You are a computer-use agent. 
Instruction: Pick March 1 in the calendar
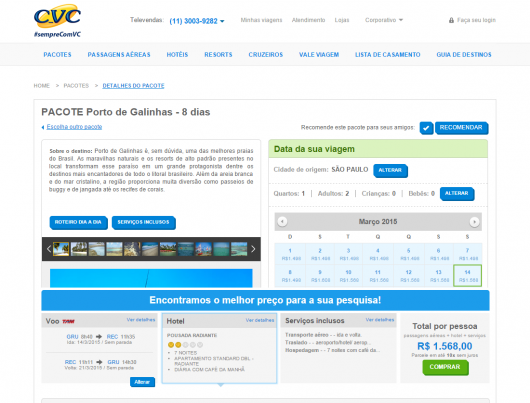coord(290,254)
